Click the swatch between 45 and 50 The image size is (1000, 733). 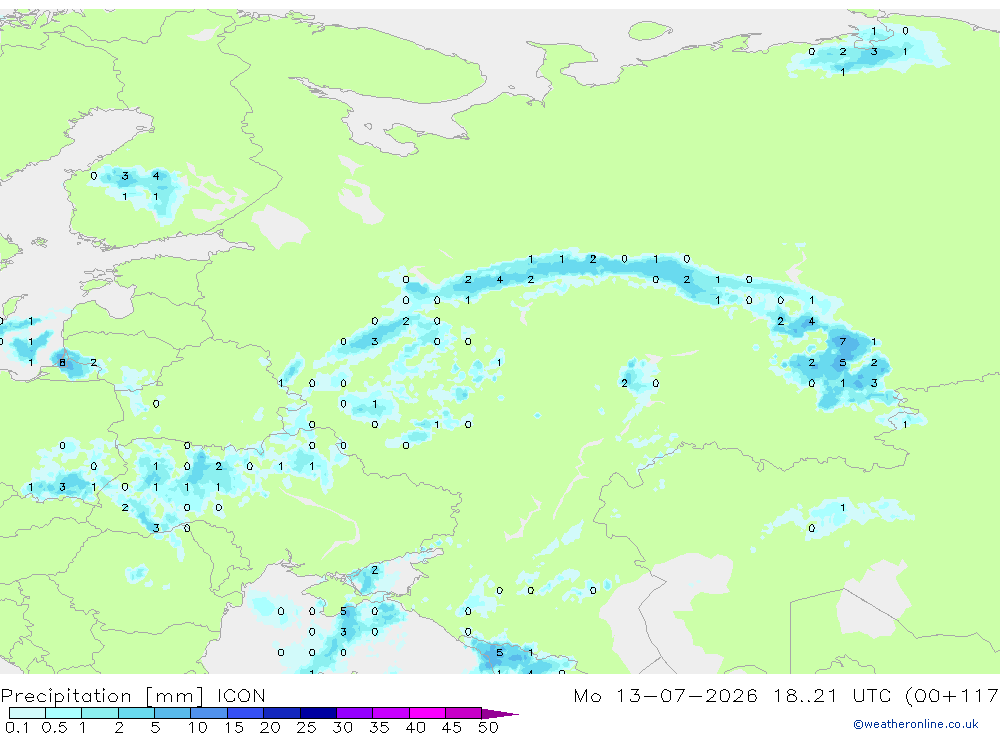[464, 713]
